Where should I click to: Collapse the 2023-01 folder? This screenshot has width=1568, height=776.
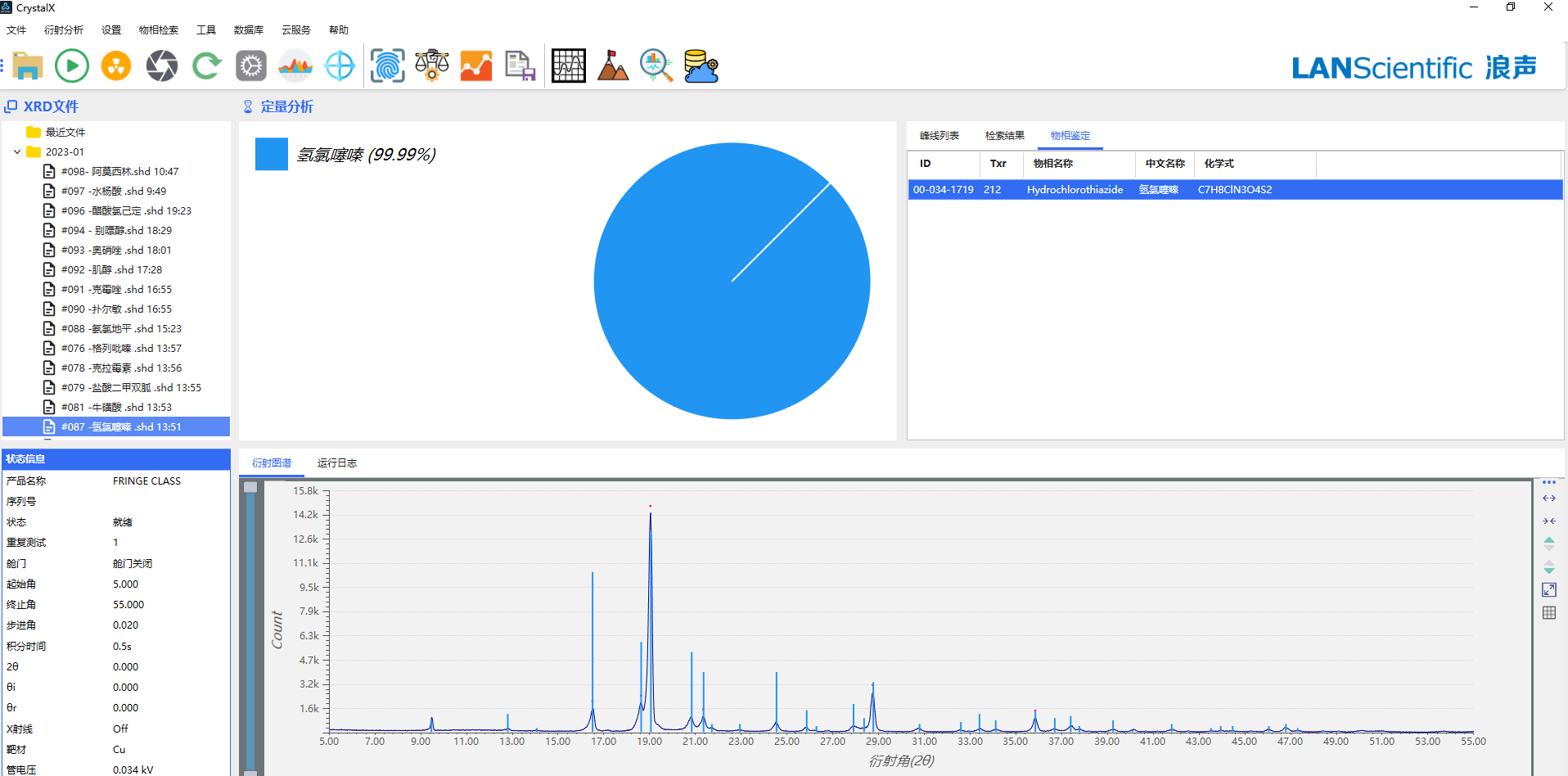pos(17,152)
